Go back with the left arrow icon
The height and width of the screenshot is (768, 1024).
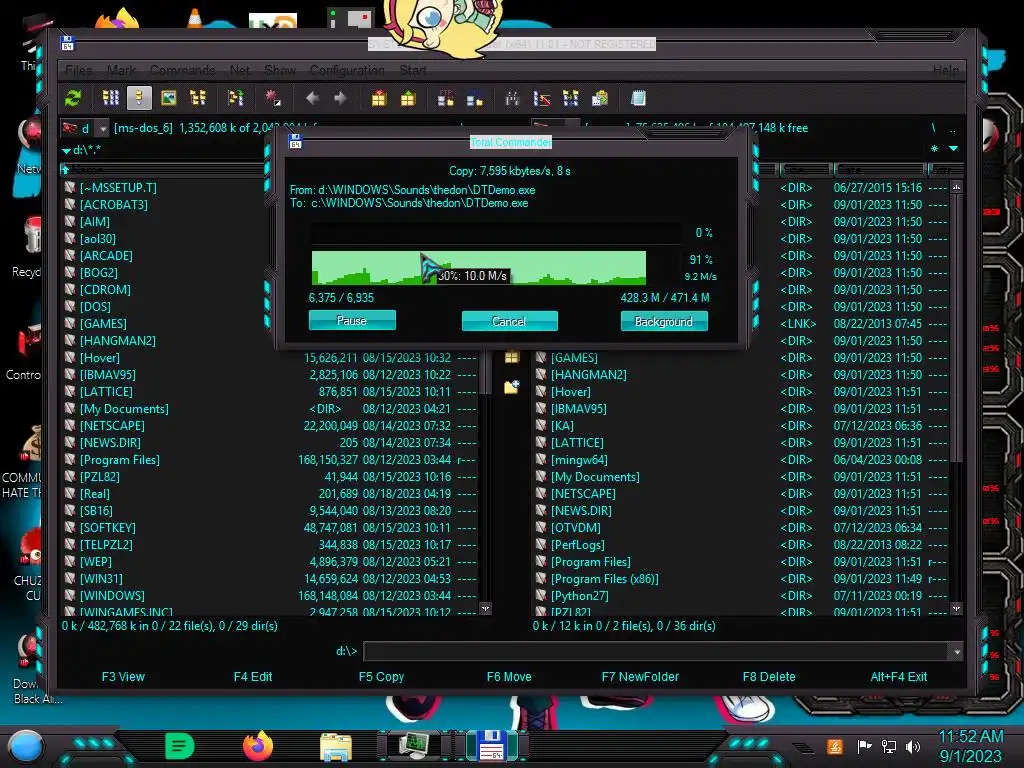312,99
